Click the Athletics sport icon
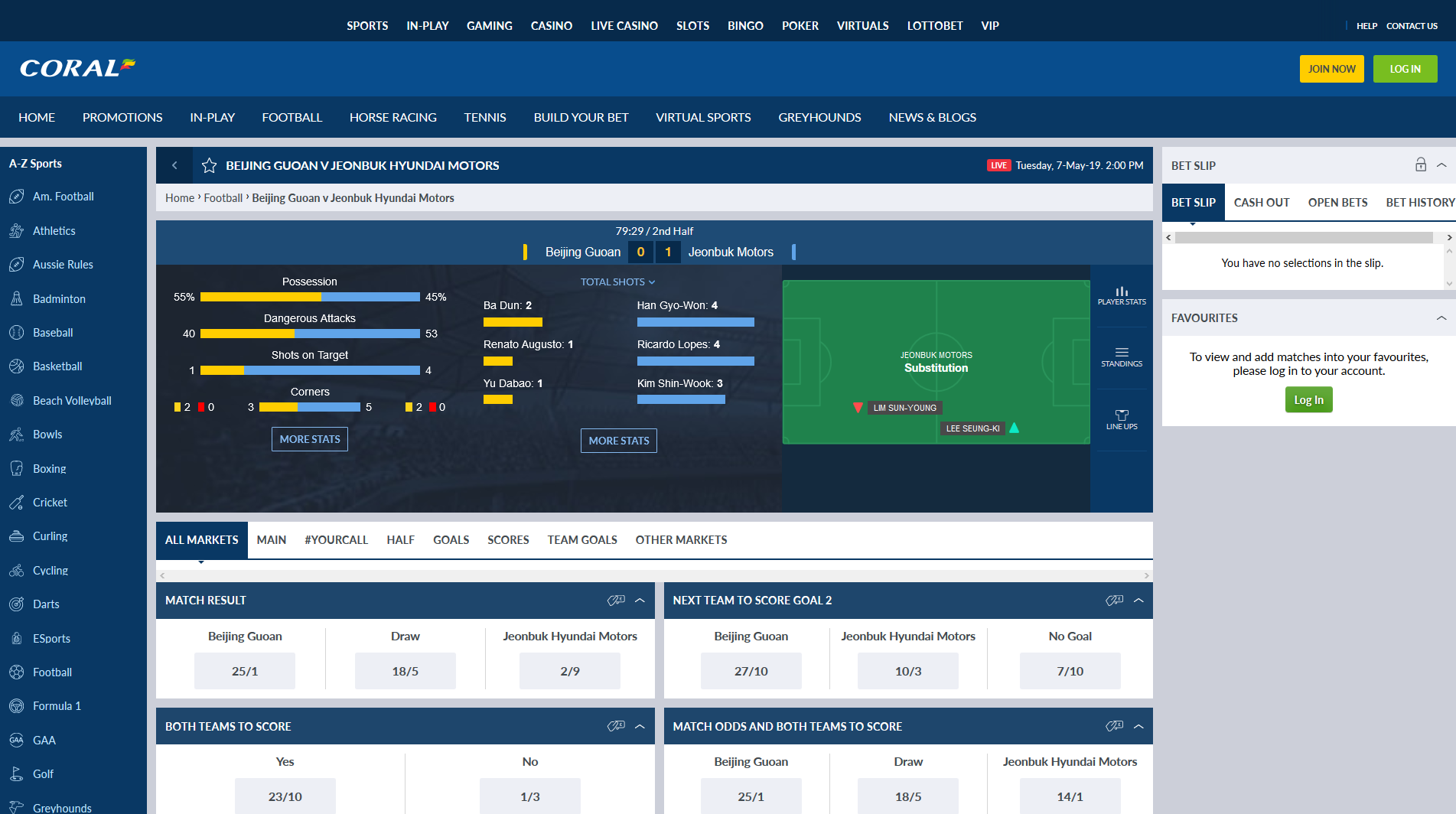Image resolution: width=1456 pixels, height=814 pixels. 17,231
